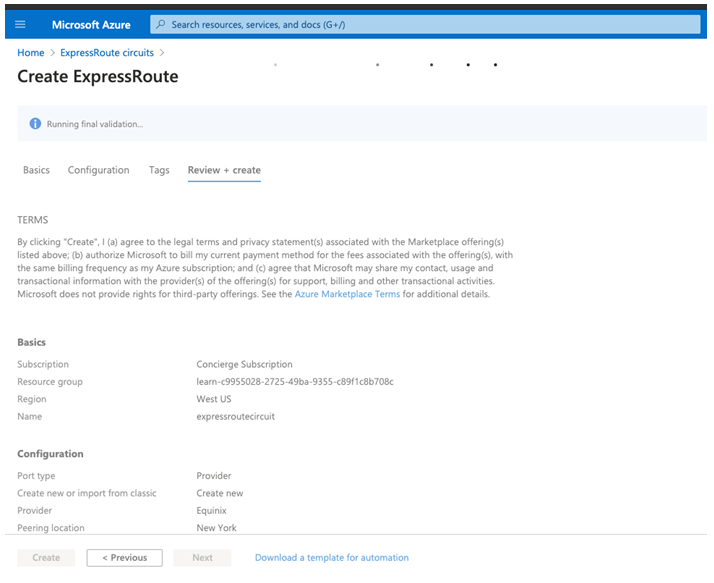Select the Tags tab
The width and height of the screenshot is (714, 583).
[159, 170]
